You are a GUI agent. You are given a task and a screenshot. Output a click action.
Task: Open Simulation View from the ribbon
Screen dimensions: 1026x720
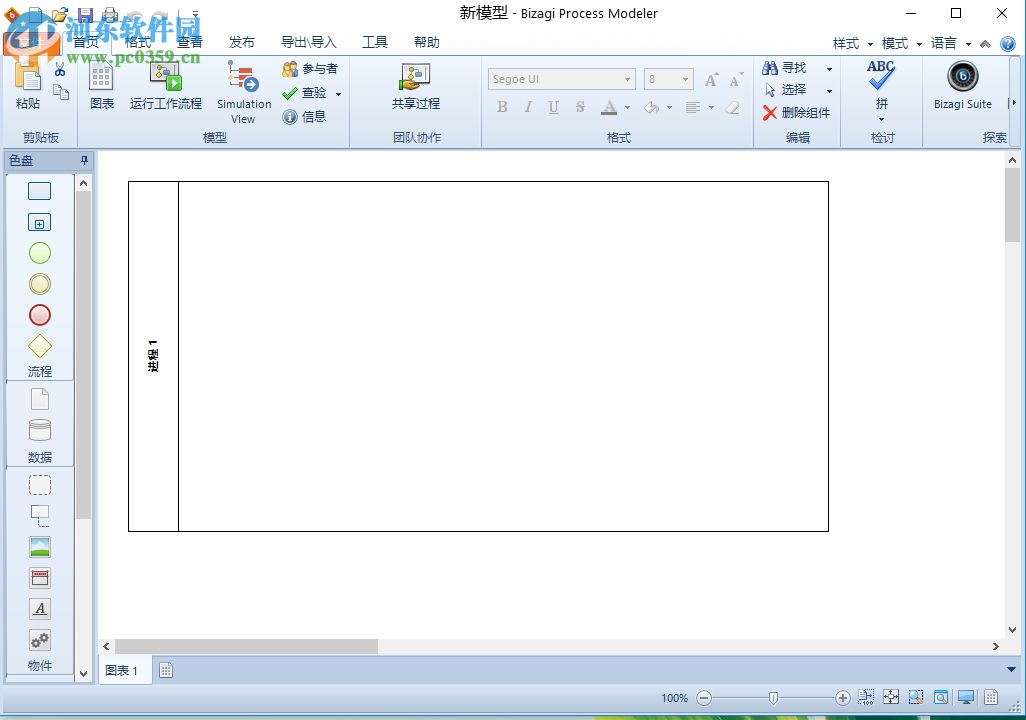242,90
